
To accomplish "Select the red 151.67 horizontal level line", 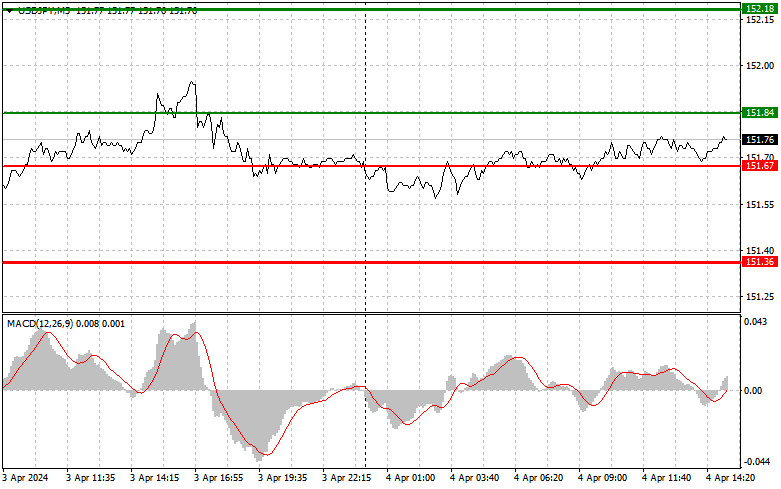I will click(372, 166).
